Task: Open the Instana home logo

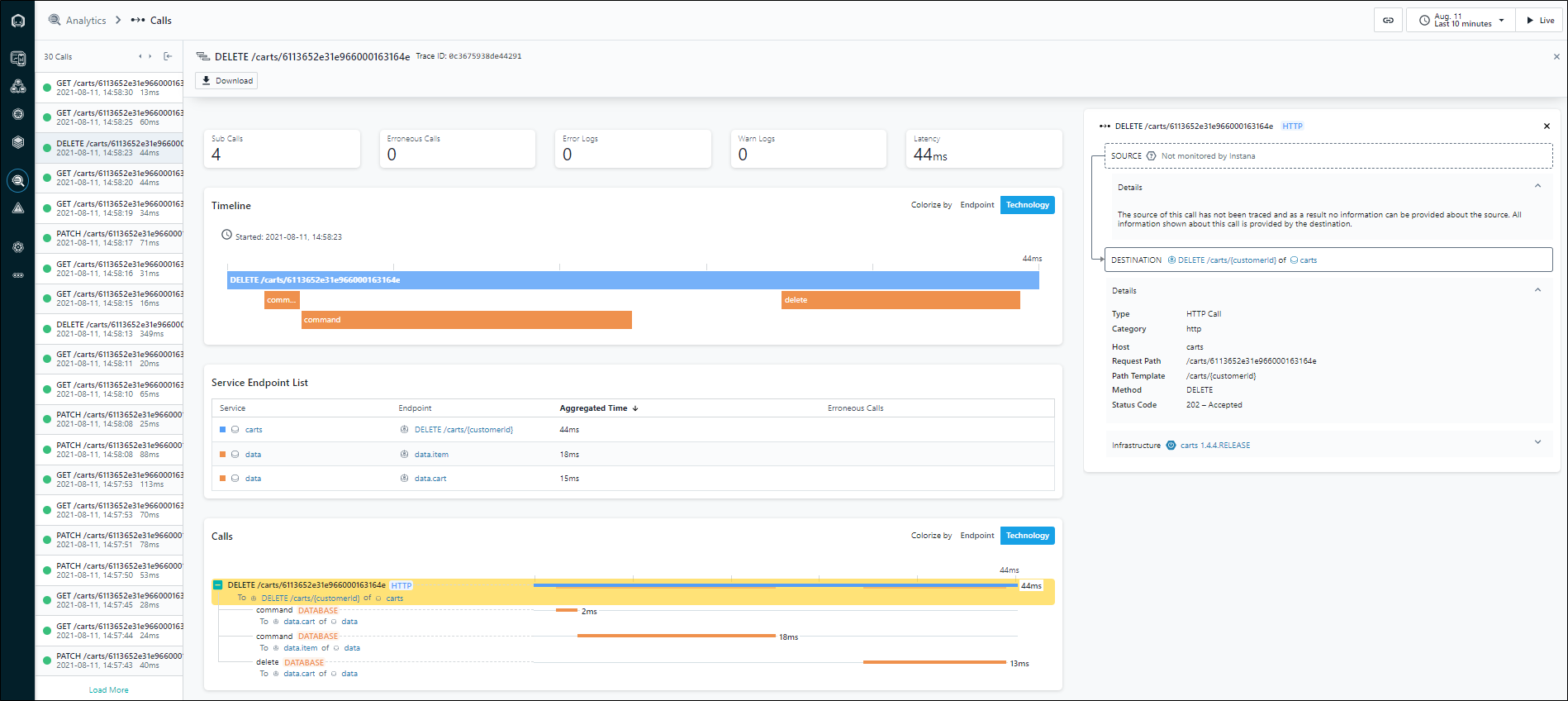Action: (x=17, y=21)
